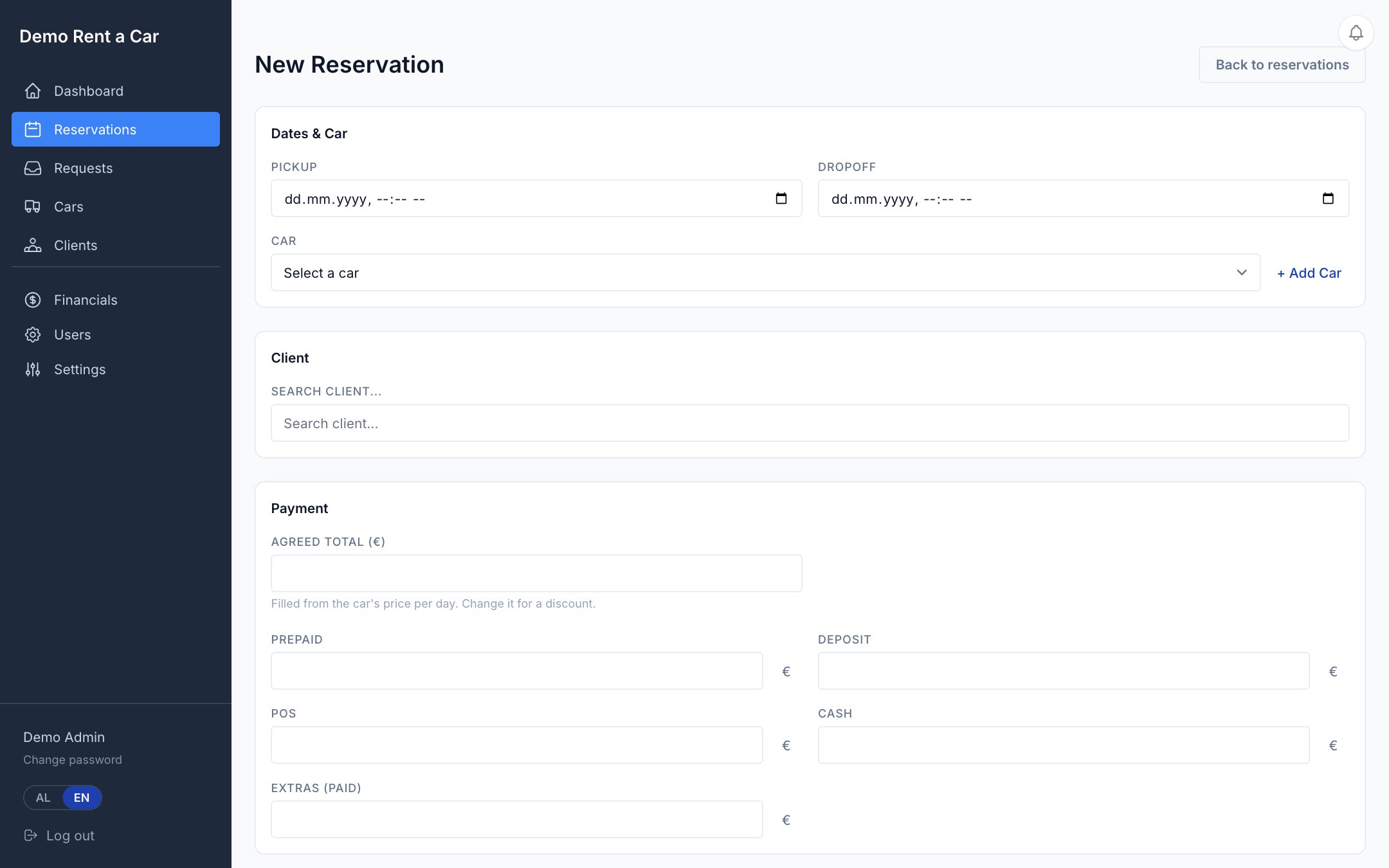Click the Payment section heading

pos(299,508)
